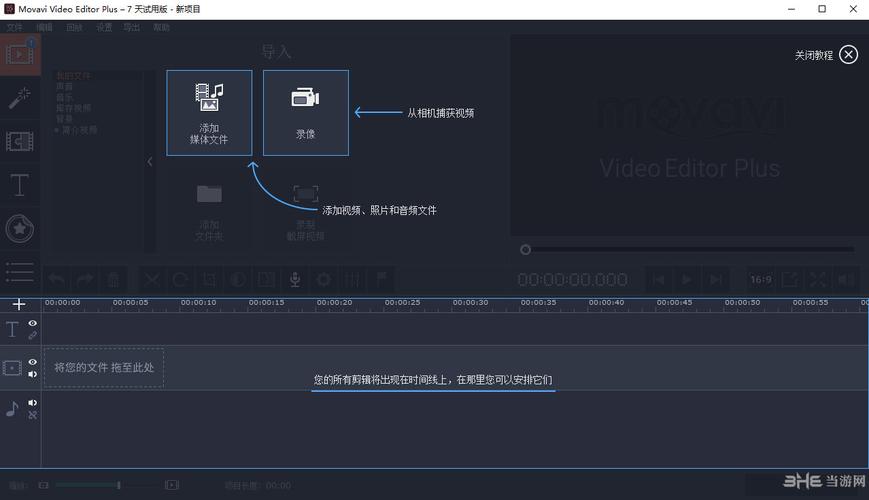This screenshot has width=869, height=500.
Task: Open the 16:9 aspect ratio dropdown
Action: pos(761,279)
